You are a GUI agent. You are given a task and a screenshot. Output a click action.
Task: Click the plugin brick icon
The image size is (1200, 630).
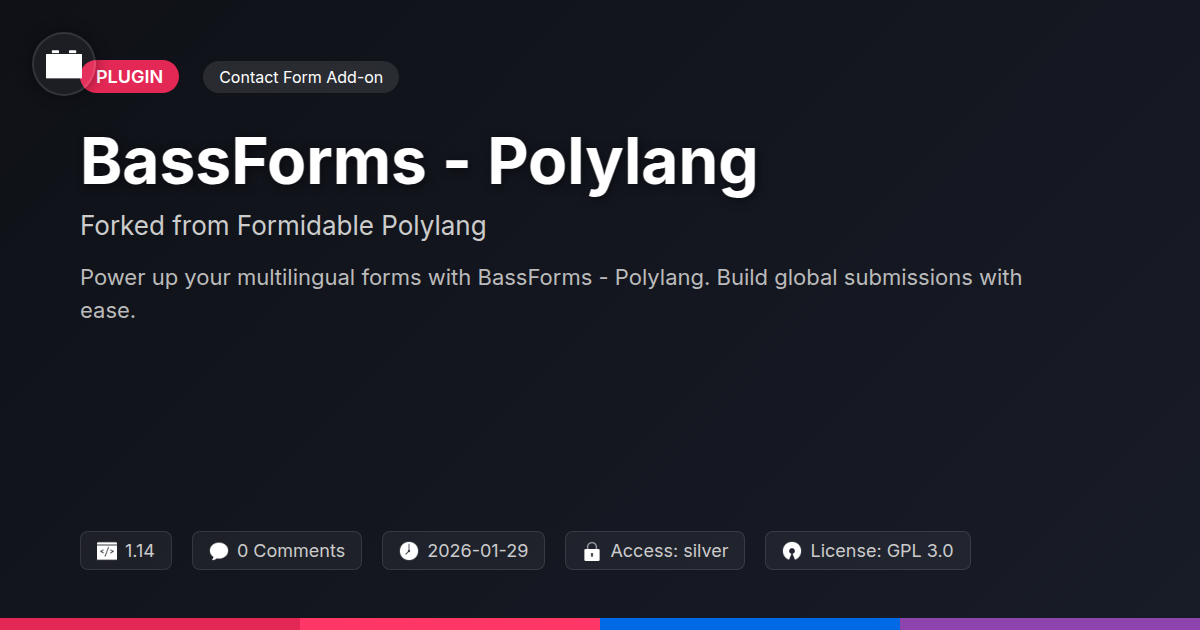point(64,64)
